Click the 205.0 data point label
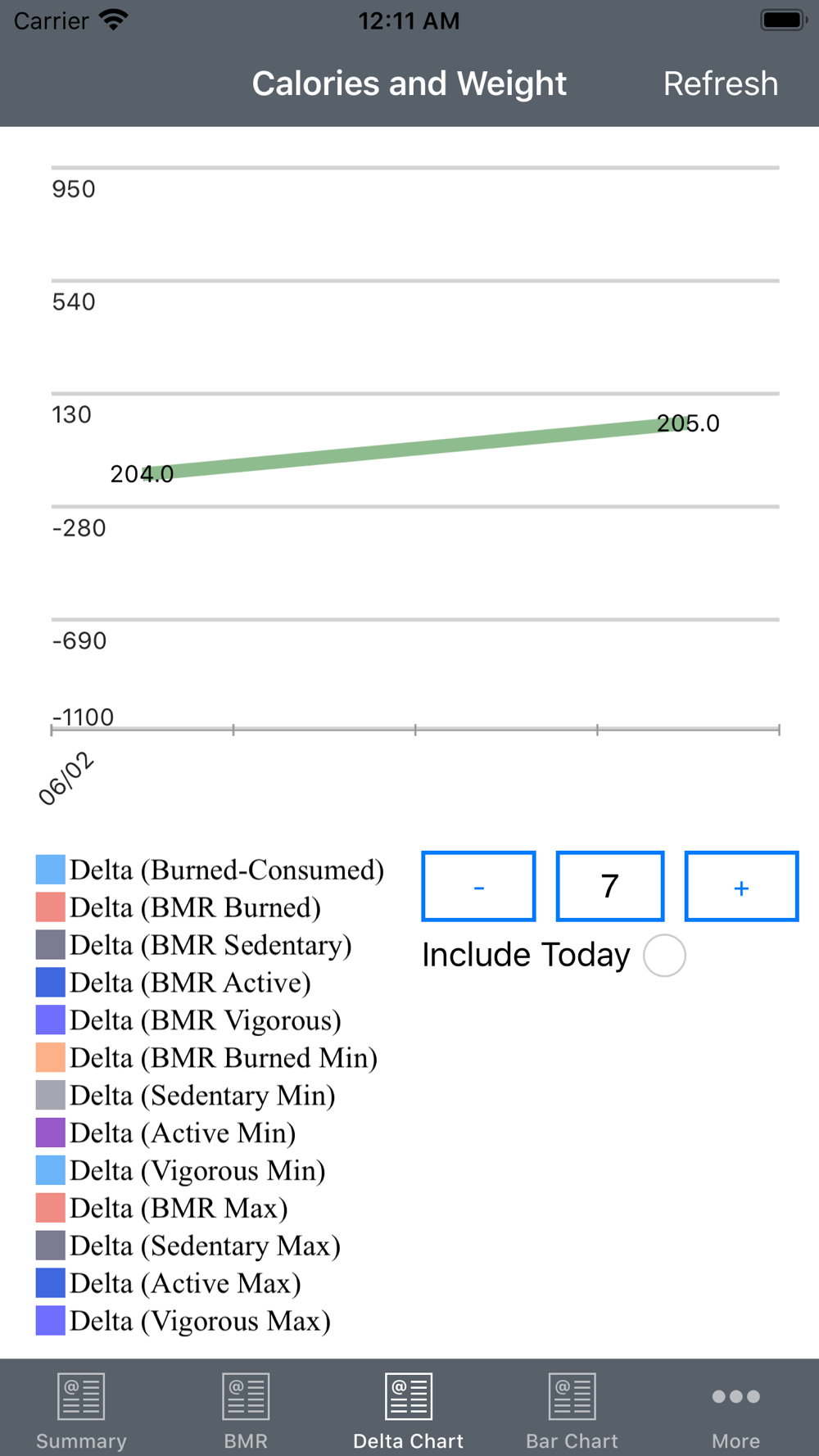 click(688, 423)
